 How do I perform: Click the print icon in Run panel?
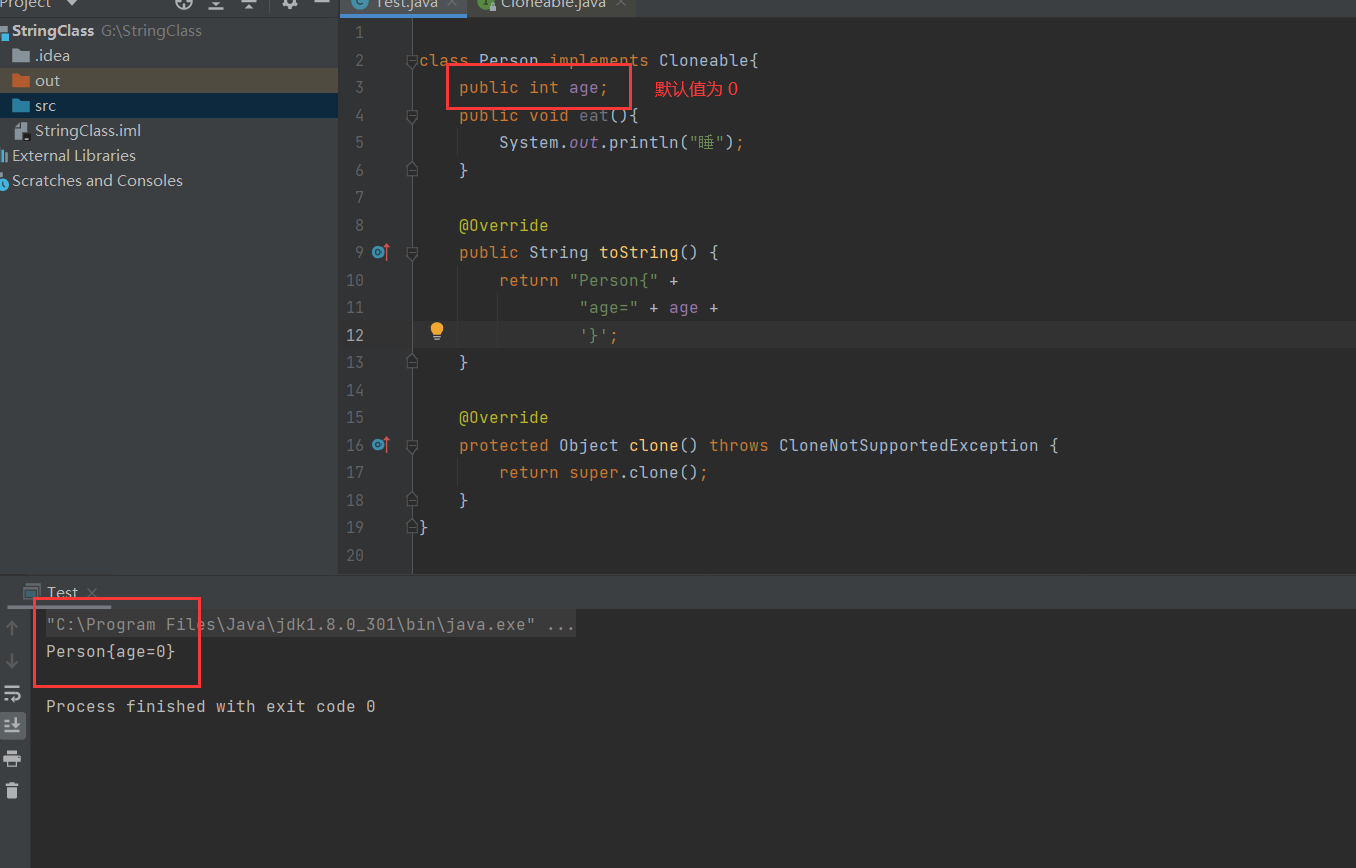(12, 758)
